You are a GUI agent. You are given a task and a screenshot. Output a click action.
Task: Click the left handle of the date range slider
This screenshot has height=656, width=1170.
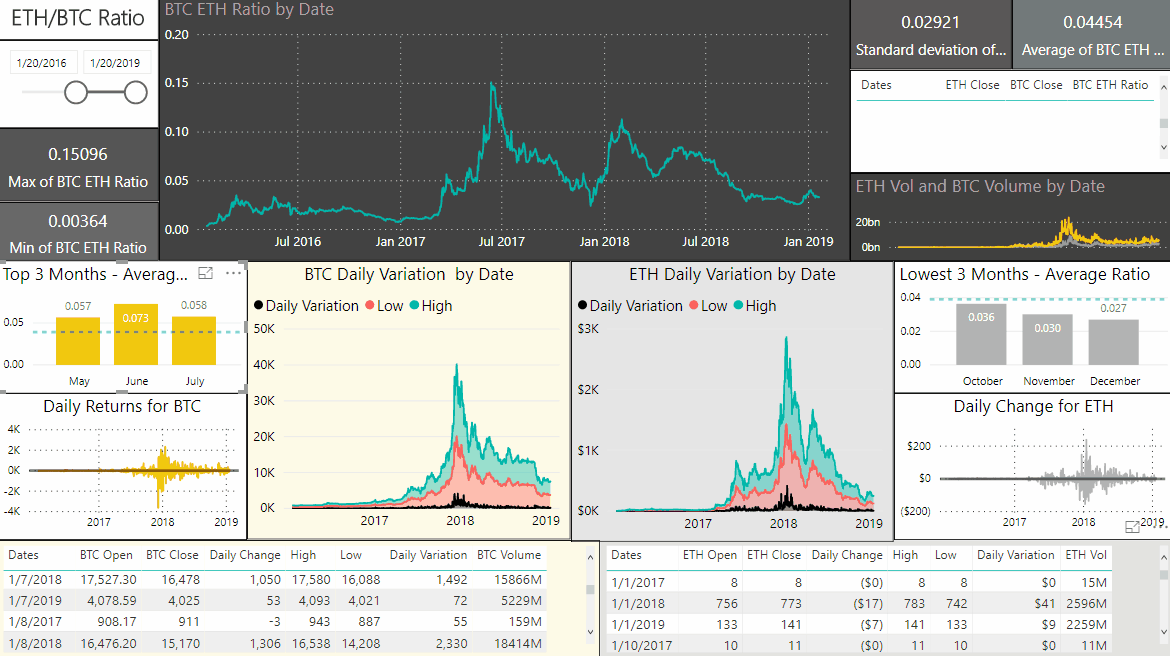click(78, 91)
